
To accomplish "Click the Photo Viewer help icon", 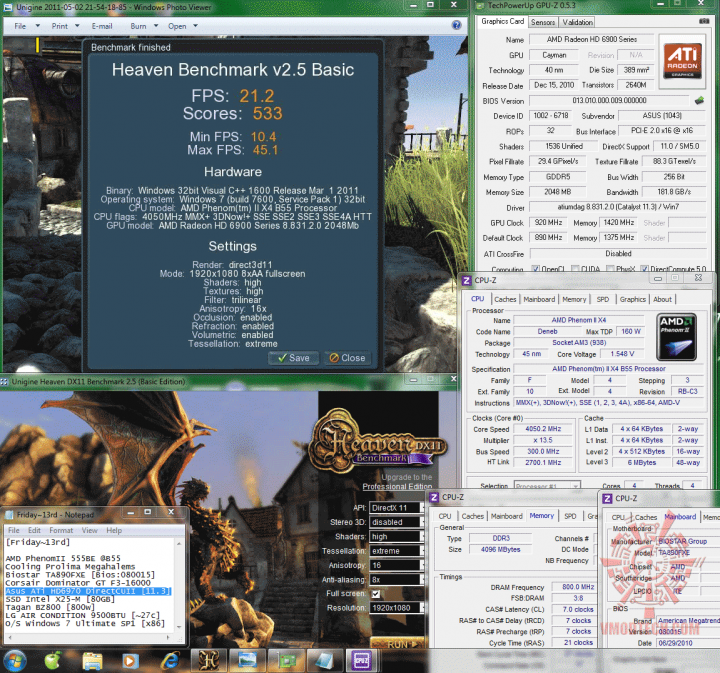I will (x=456, y=25).
